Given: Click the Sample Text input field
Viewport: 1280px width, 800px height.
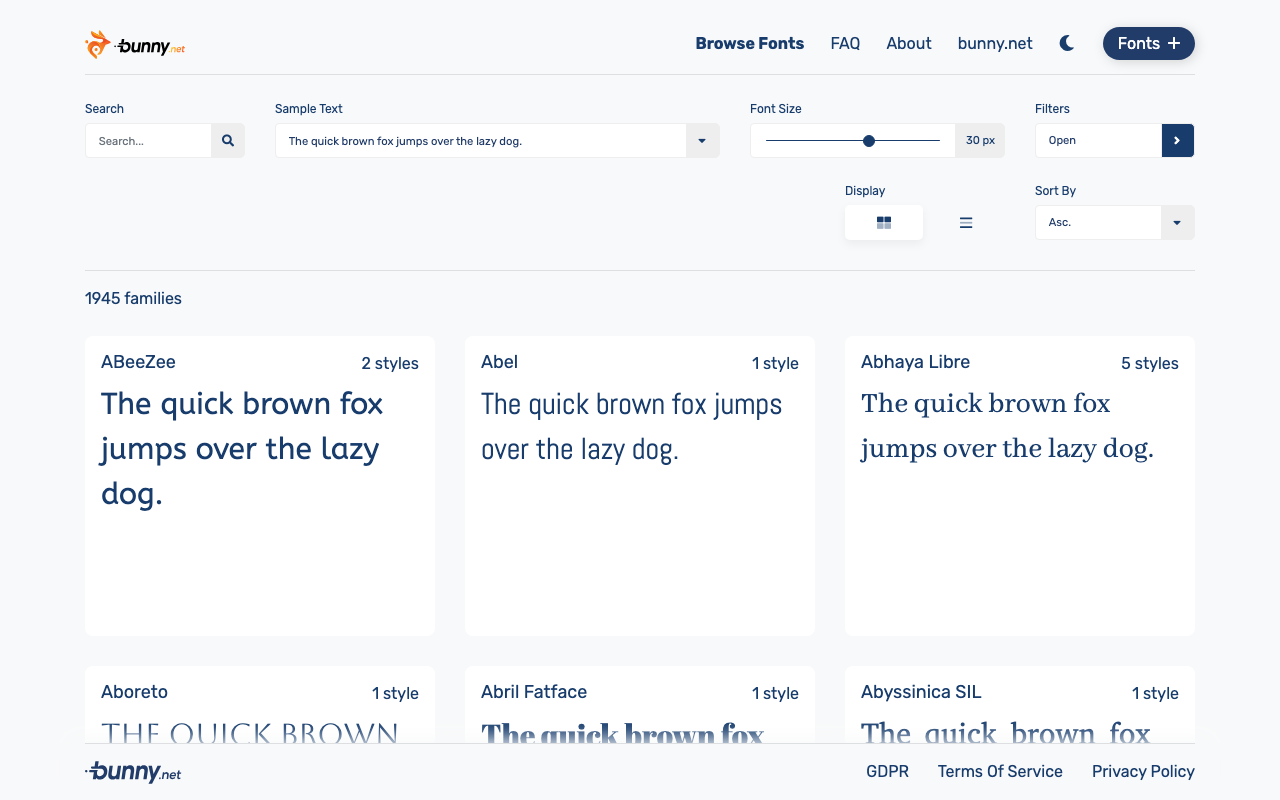Looking at the screenshot, I should coord(481,141).
